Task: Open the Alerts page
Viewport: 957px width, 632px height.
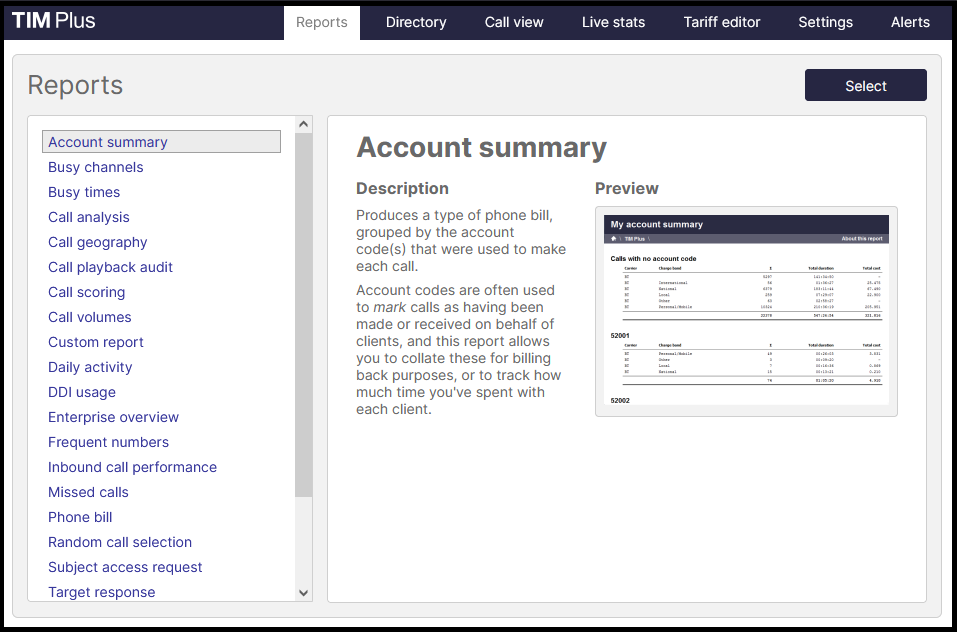Action: pos(909,22)
